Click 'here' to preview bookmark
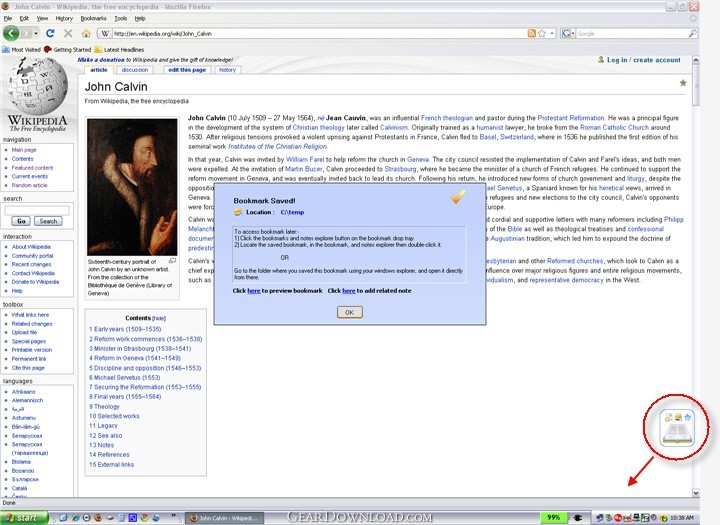The height and width of the screenshot is (525, 720). (254, 291)
